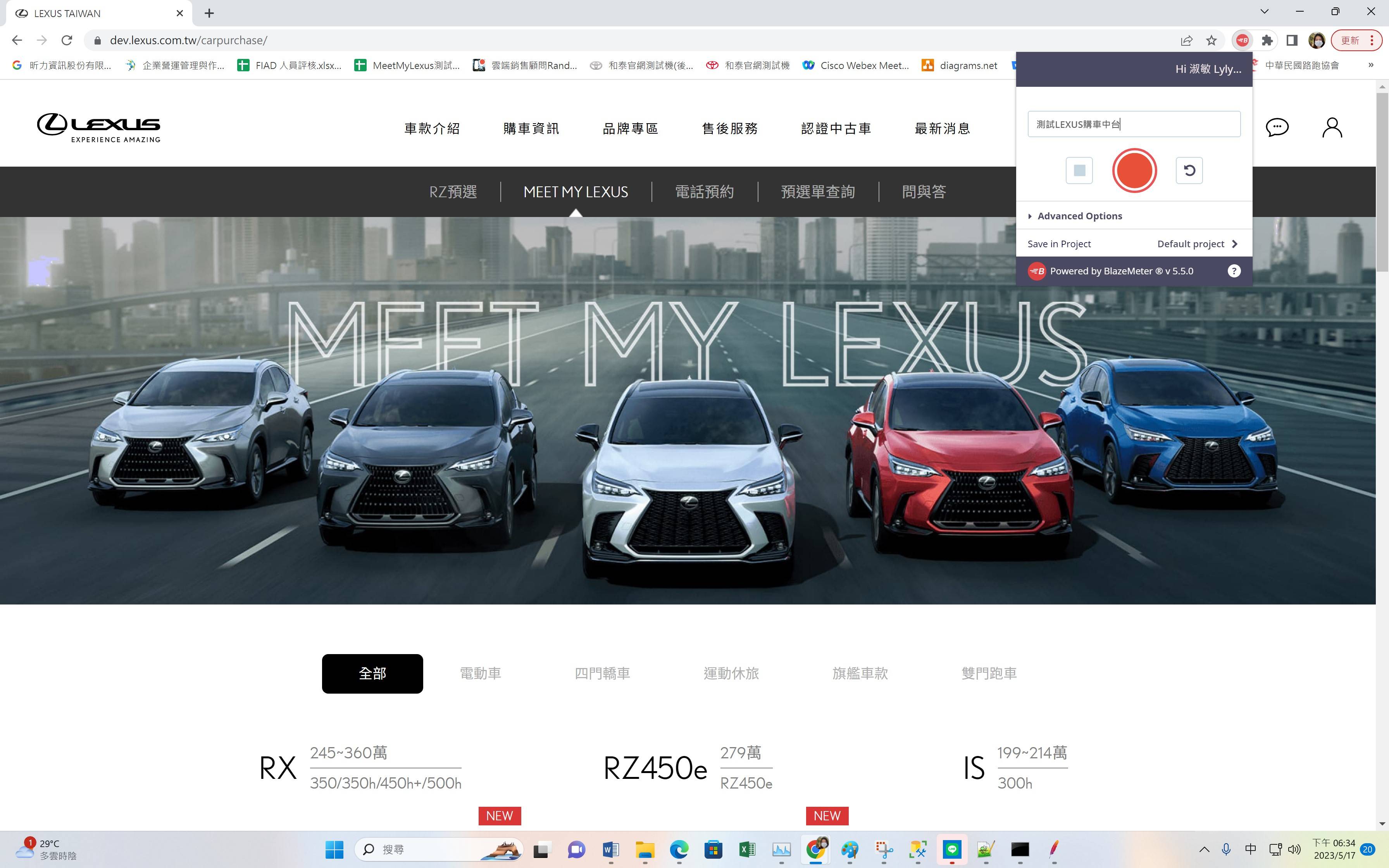1389x868 pixels.
Task: Open the 認證中古車 menu
Action: (836, 129)
